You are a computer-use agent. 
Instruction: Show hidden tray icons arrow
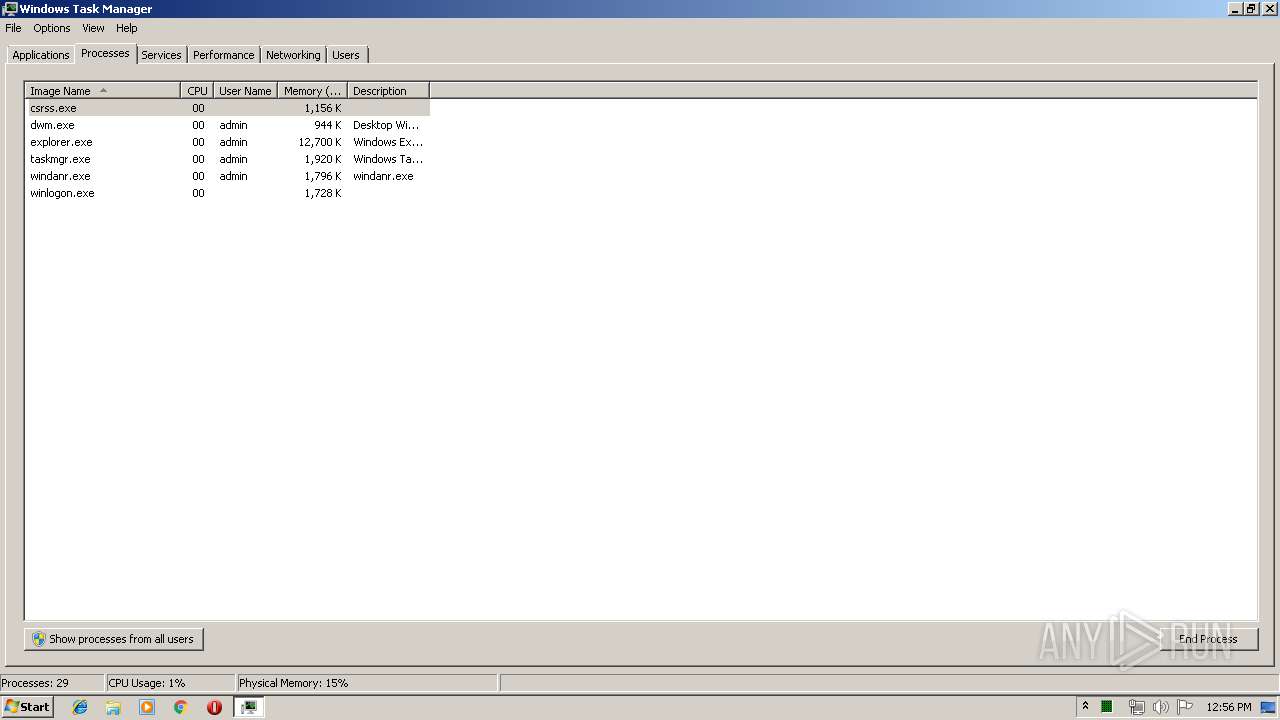pyautogui.click(x=1085, y=707)
